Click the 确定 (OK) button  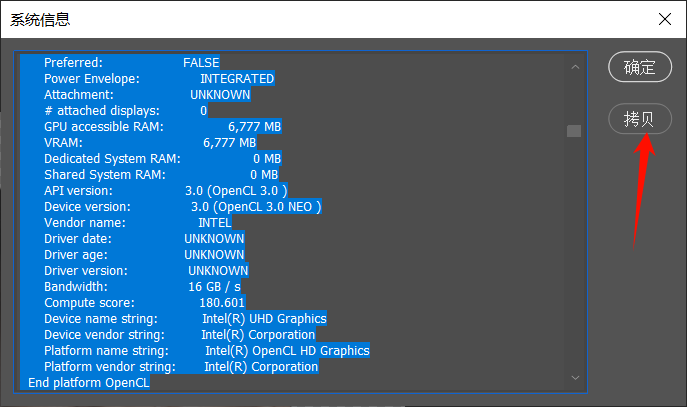639,67
